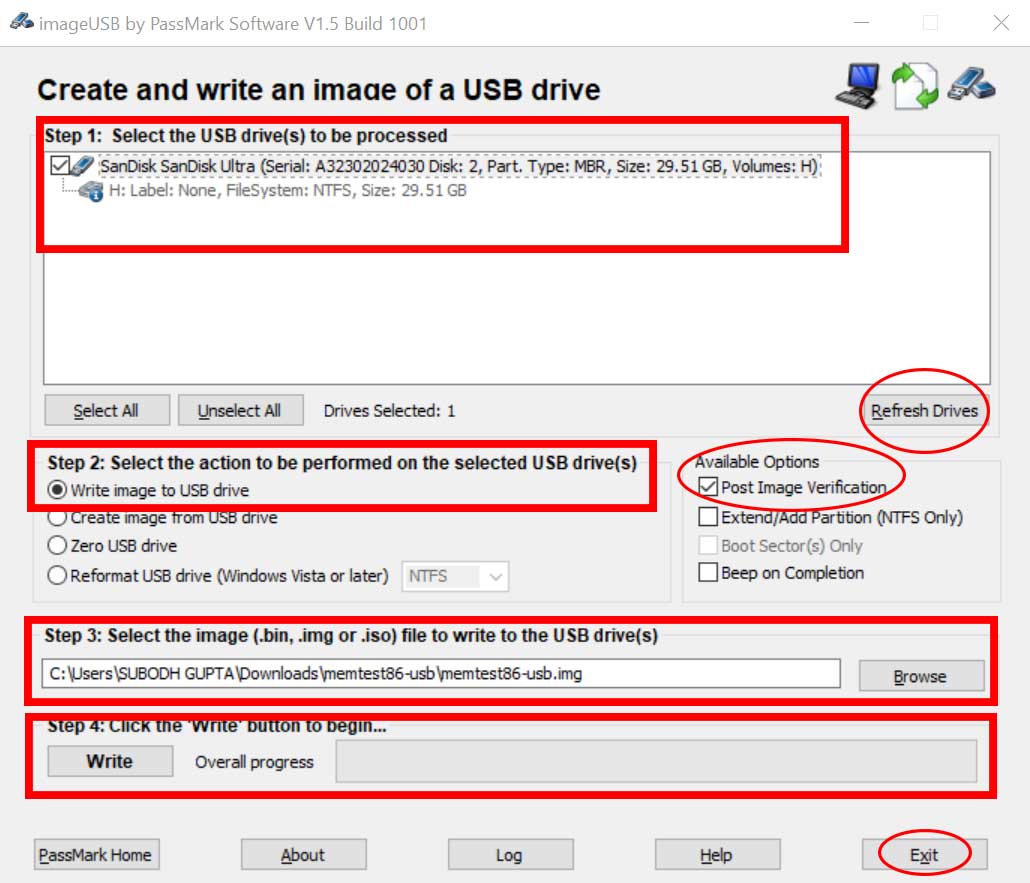Screen dimensions: 1030x883
Task: Select Zero USB drive option
Action: click(x=57, y=545)
